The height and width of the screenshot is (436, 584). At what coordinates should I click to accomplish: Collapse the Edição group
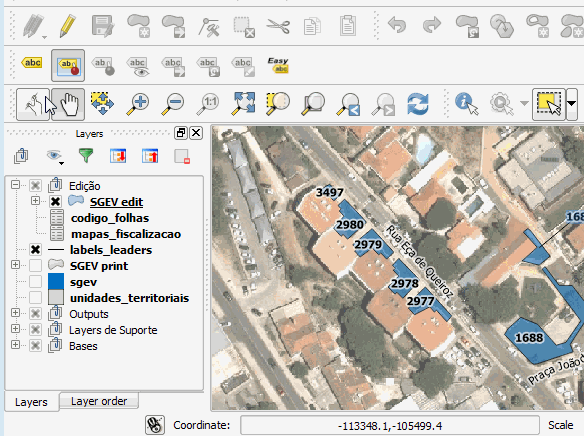pos(15,185)
